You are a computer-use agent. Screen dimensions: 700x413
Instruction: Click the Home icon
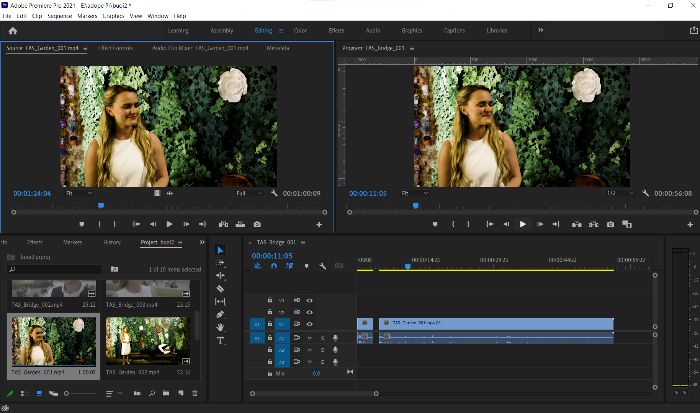tap(12, 30)
